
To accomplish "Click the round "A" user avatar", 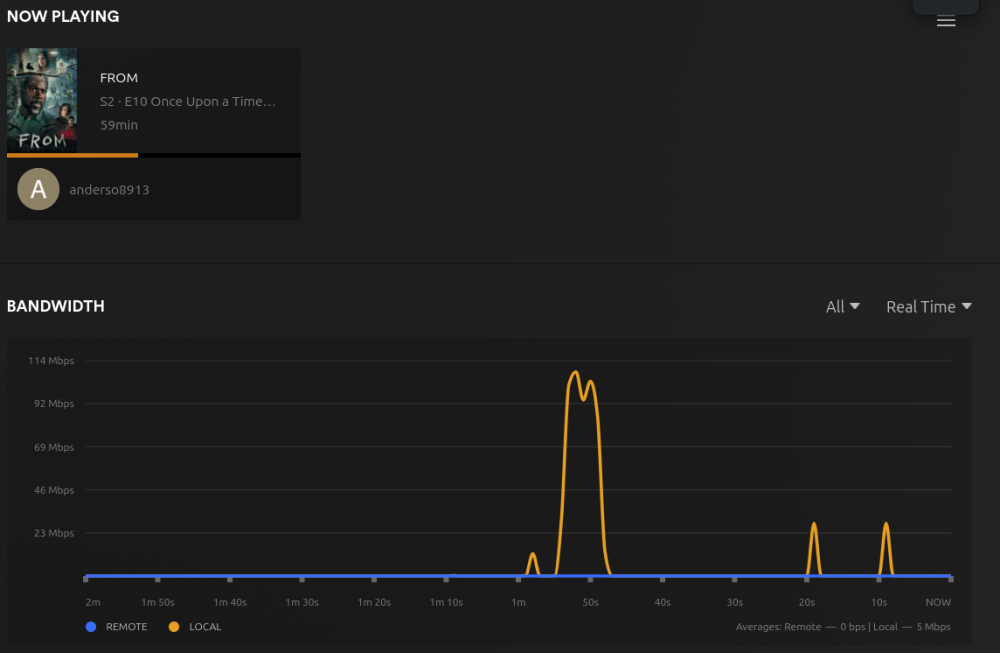I will point(38,189).
